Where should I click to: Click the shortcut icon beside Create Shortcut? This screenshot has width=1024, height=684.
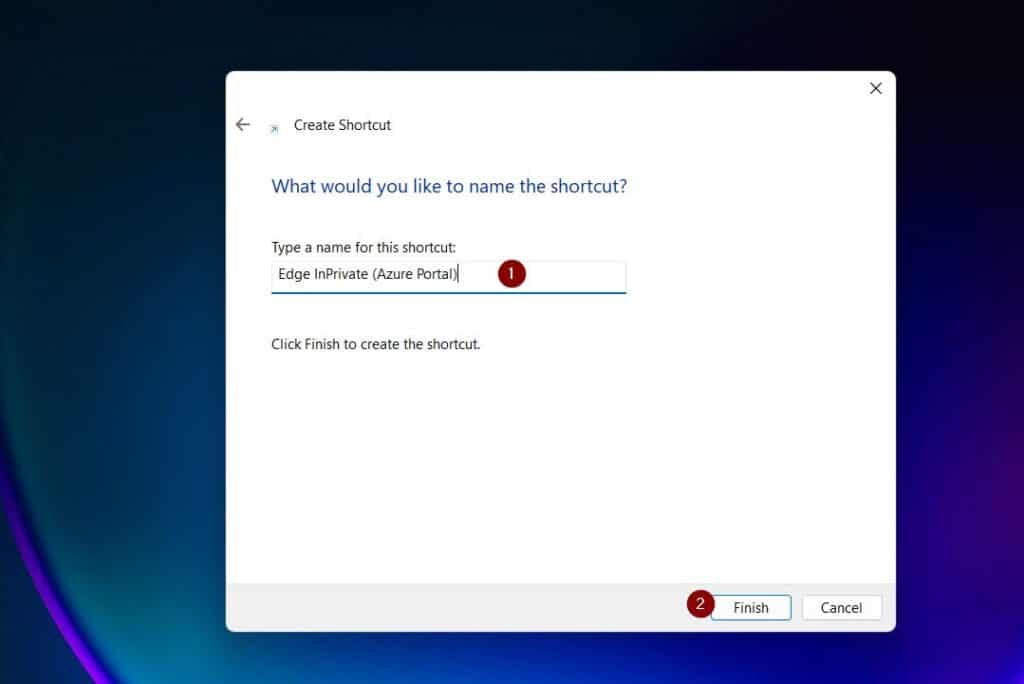point(274,129)
